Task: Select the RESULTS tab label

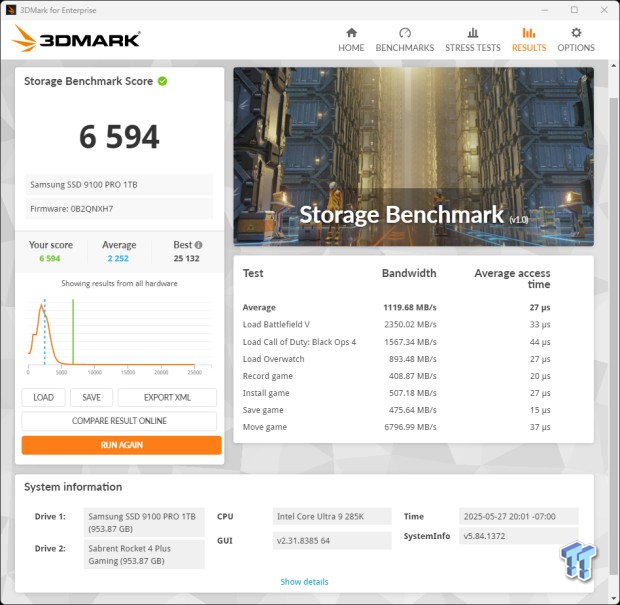Action: pyautogui.click(x=529, y=48)
